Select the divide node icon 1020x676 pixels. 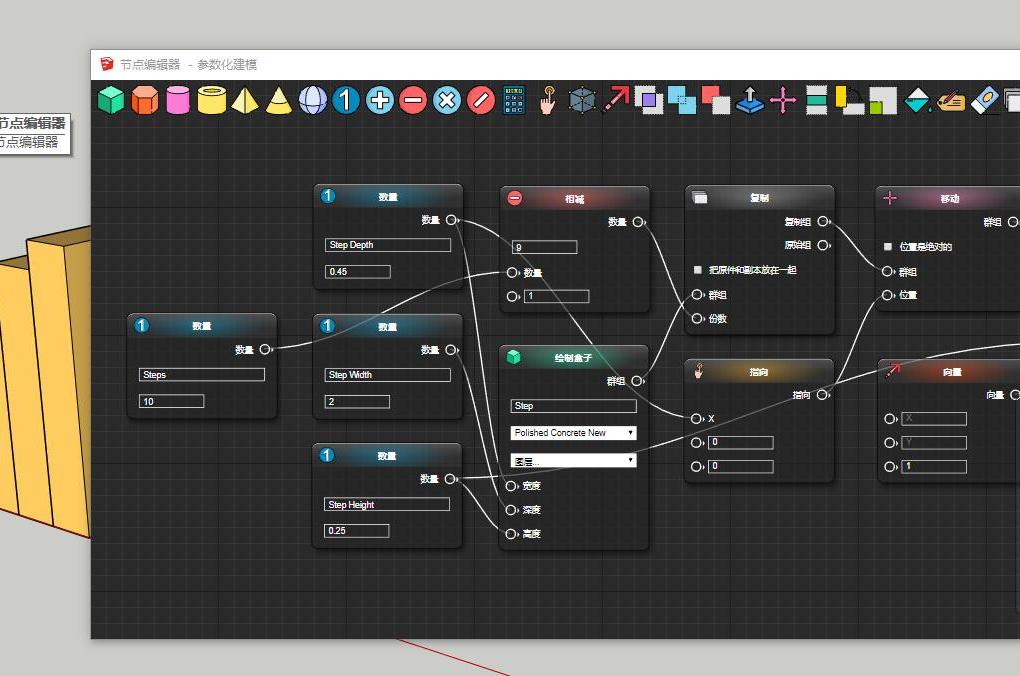coord(479,100)
